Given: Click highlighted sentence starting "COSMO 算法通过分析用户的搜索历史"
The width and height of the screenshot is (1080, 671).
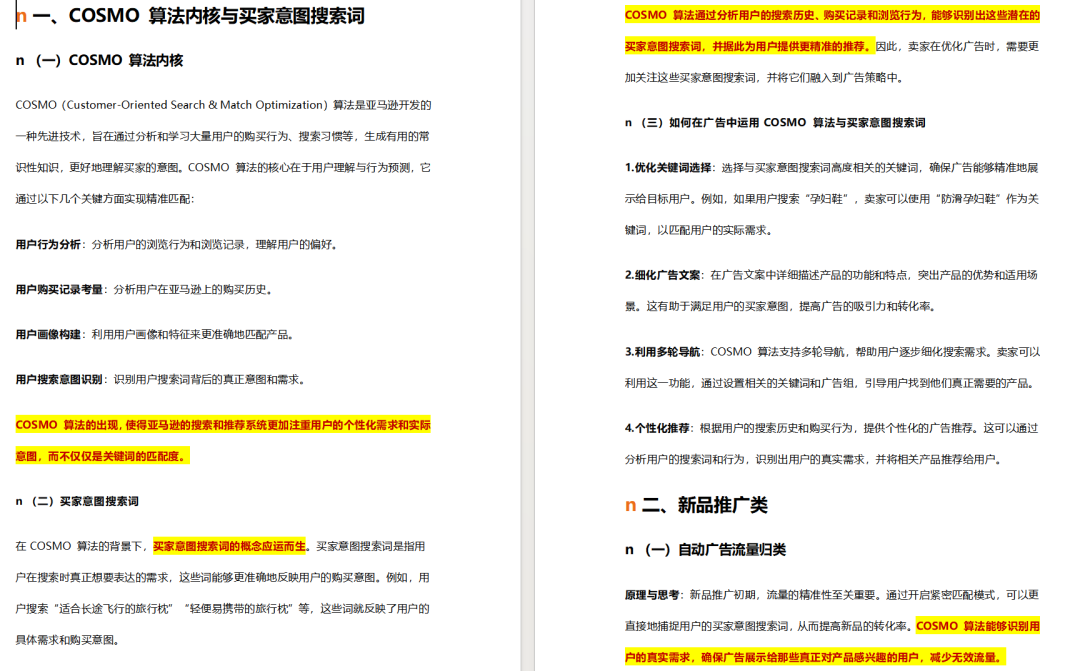Looking at the screenshot, I should 832,30.
